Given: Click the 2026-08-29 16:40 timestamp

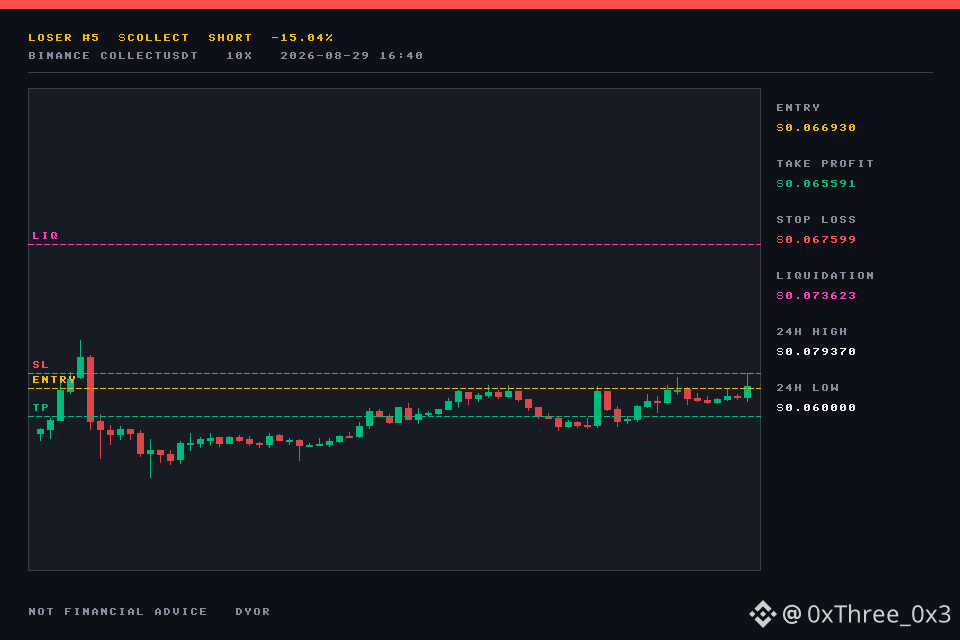Looking at the screenshot, I should (351, 56).
